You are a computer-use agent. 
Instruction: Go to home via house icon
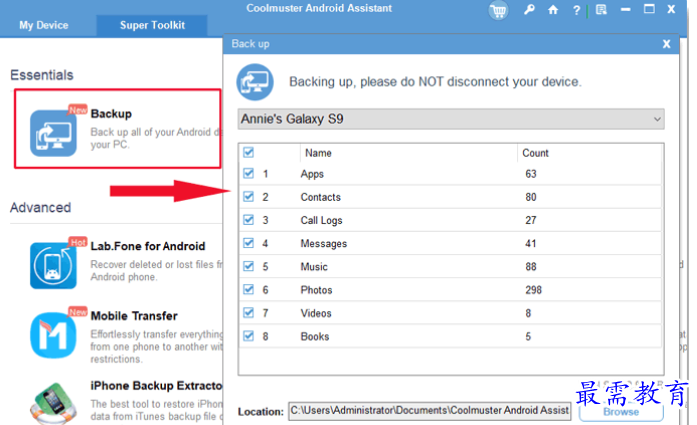(553, 10)
